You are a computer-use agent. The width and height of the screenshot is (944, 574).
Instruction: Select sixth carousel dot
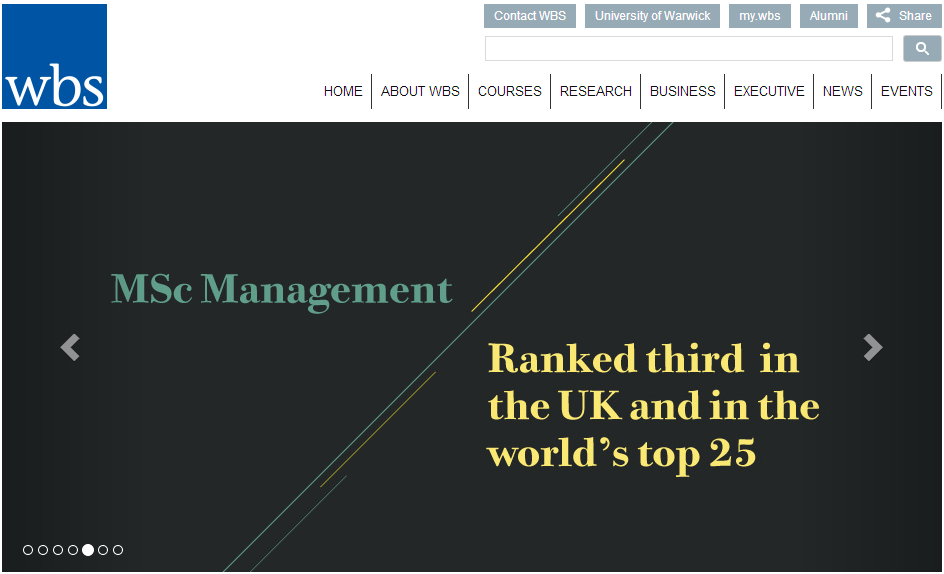103,550
